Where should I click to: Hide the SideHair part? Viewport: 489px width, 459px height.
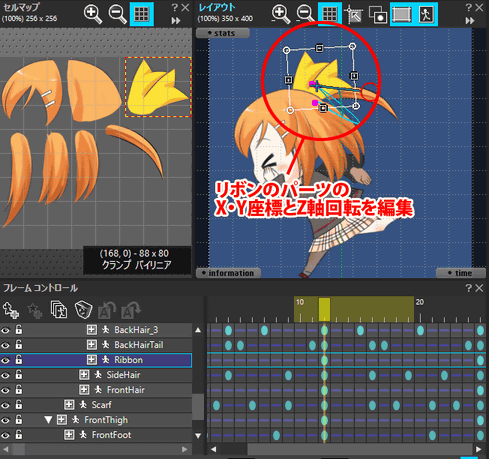5,375
